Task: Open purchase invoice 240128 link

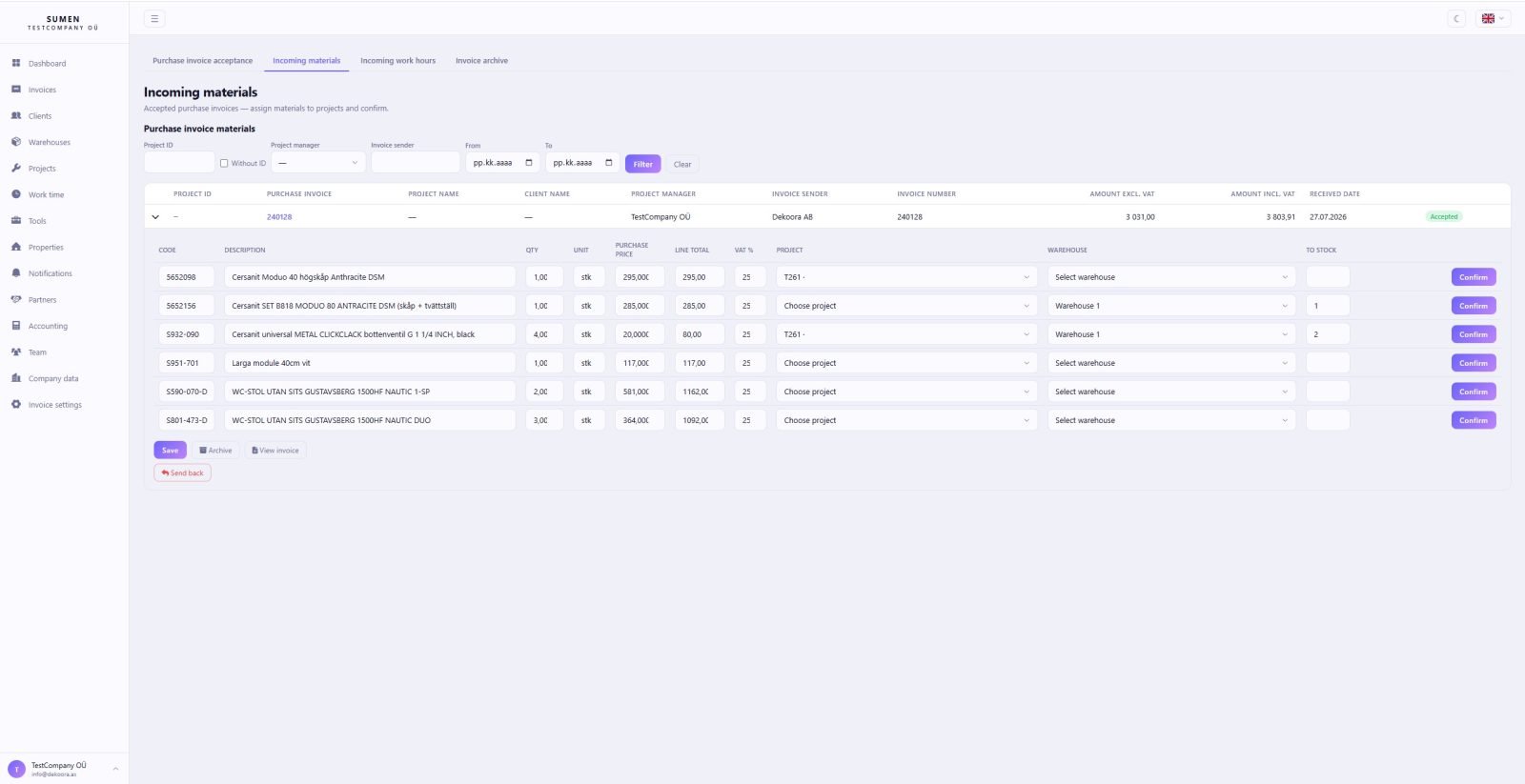Action: [x=279, y=217]
